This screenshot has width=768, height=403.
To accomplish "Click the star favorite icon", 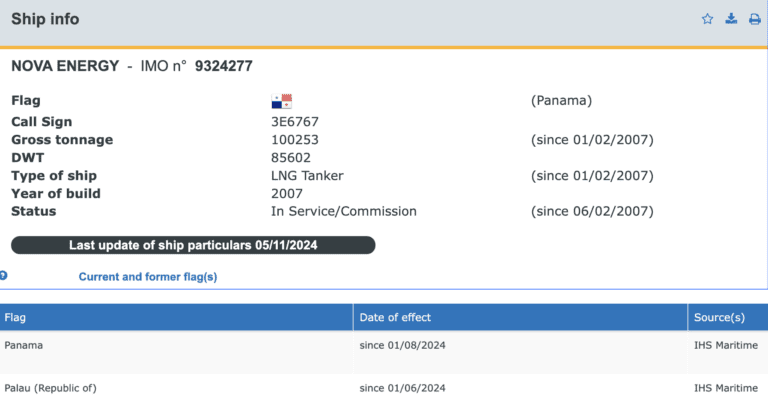I will point(708,19).
